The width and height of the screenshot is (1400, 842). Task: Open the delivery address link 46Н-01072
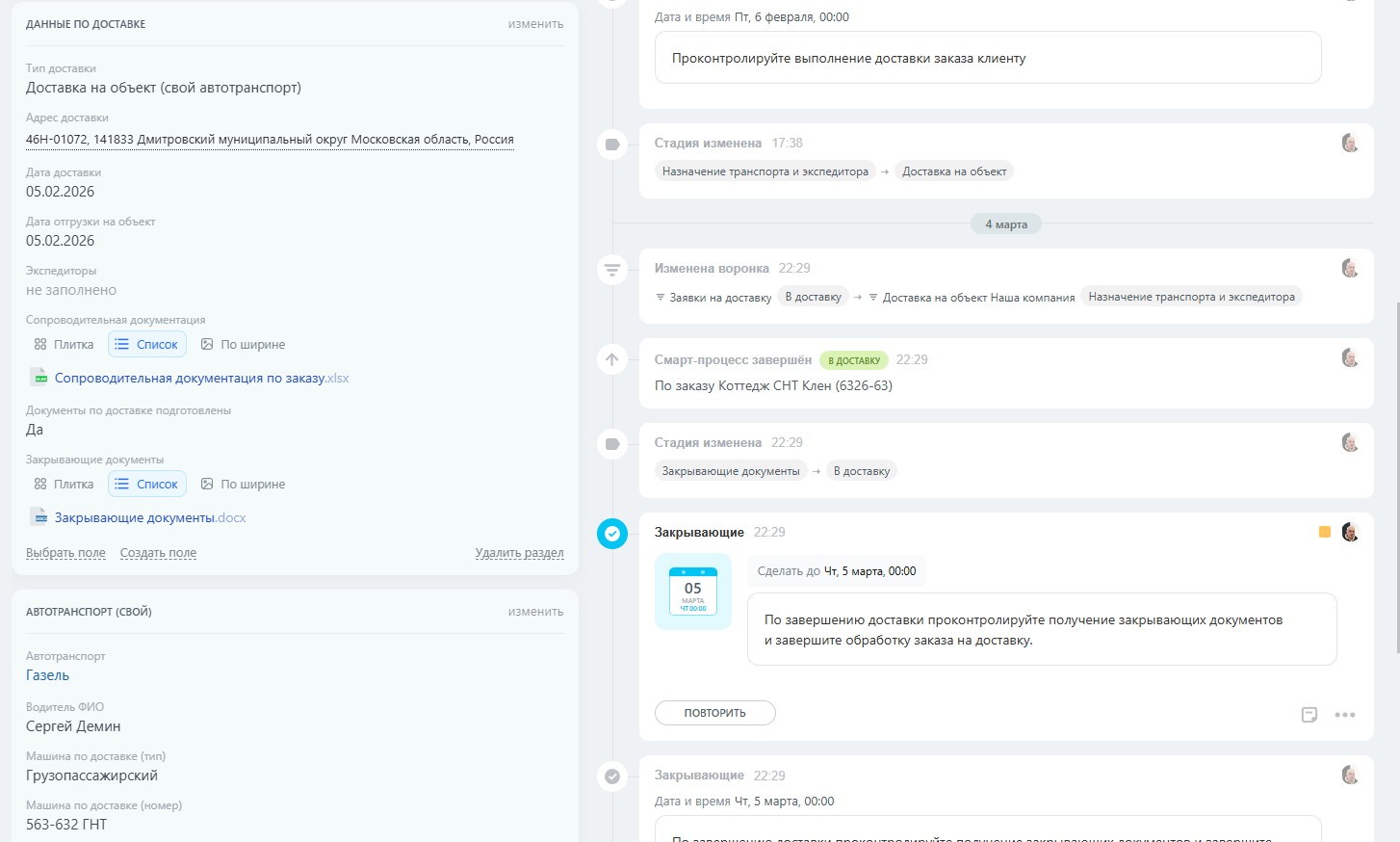[x=270, y=140]
